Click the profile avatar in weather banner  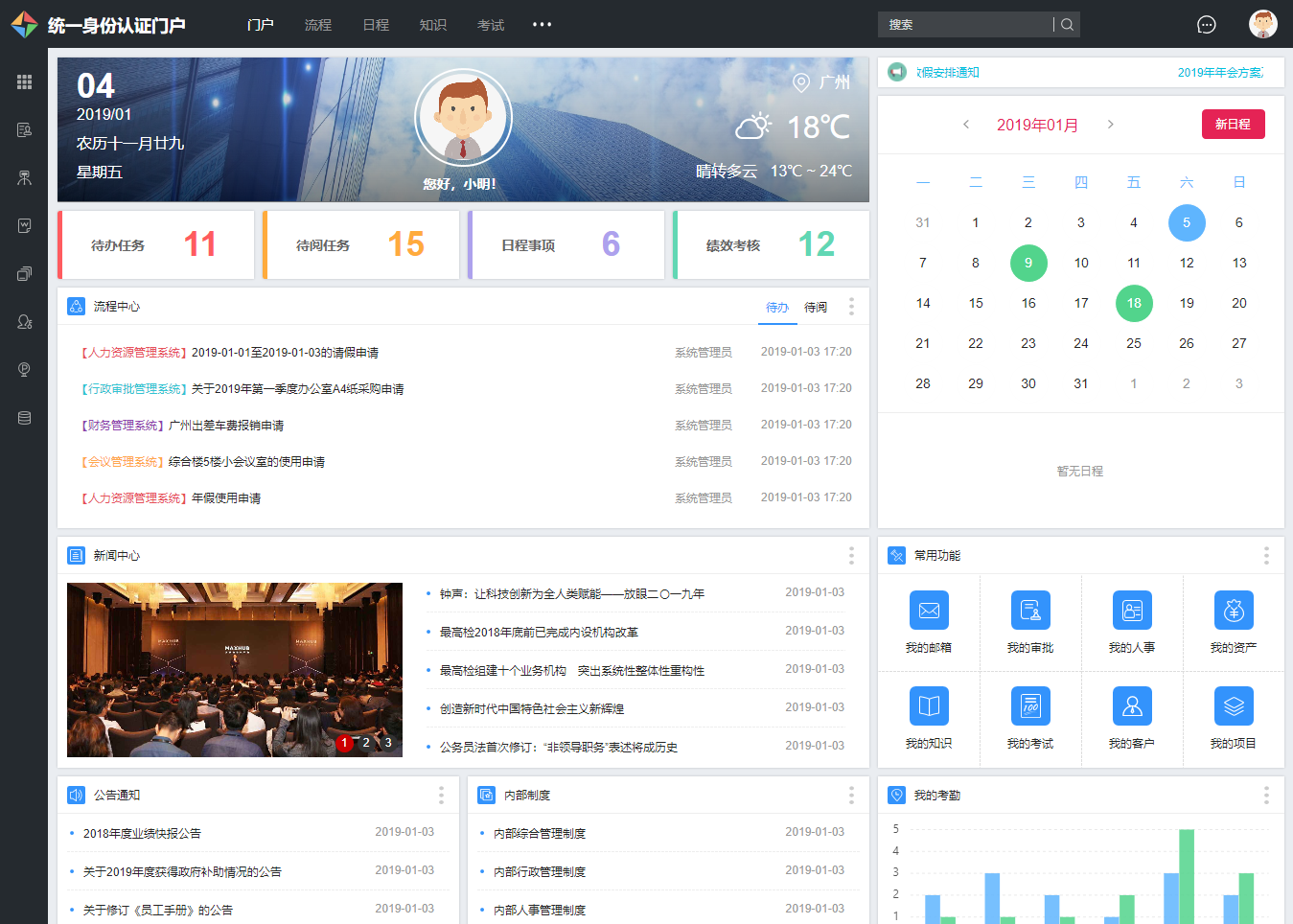[463, 117]
